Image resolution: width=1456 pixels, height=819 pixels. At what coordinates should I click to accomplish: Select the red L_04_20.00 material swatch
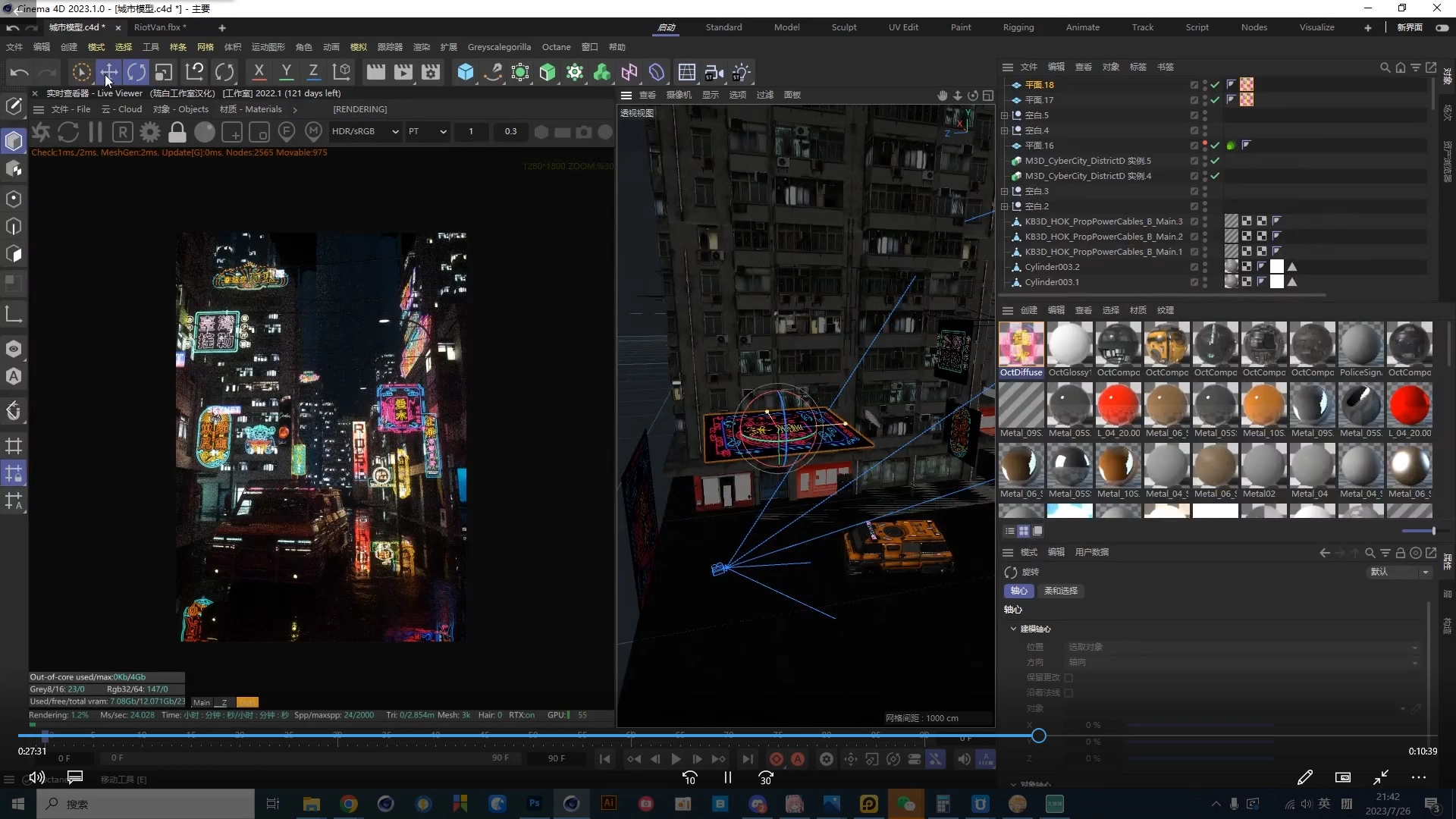coord(1118,405)
